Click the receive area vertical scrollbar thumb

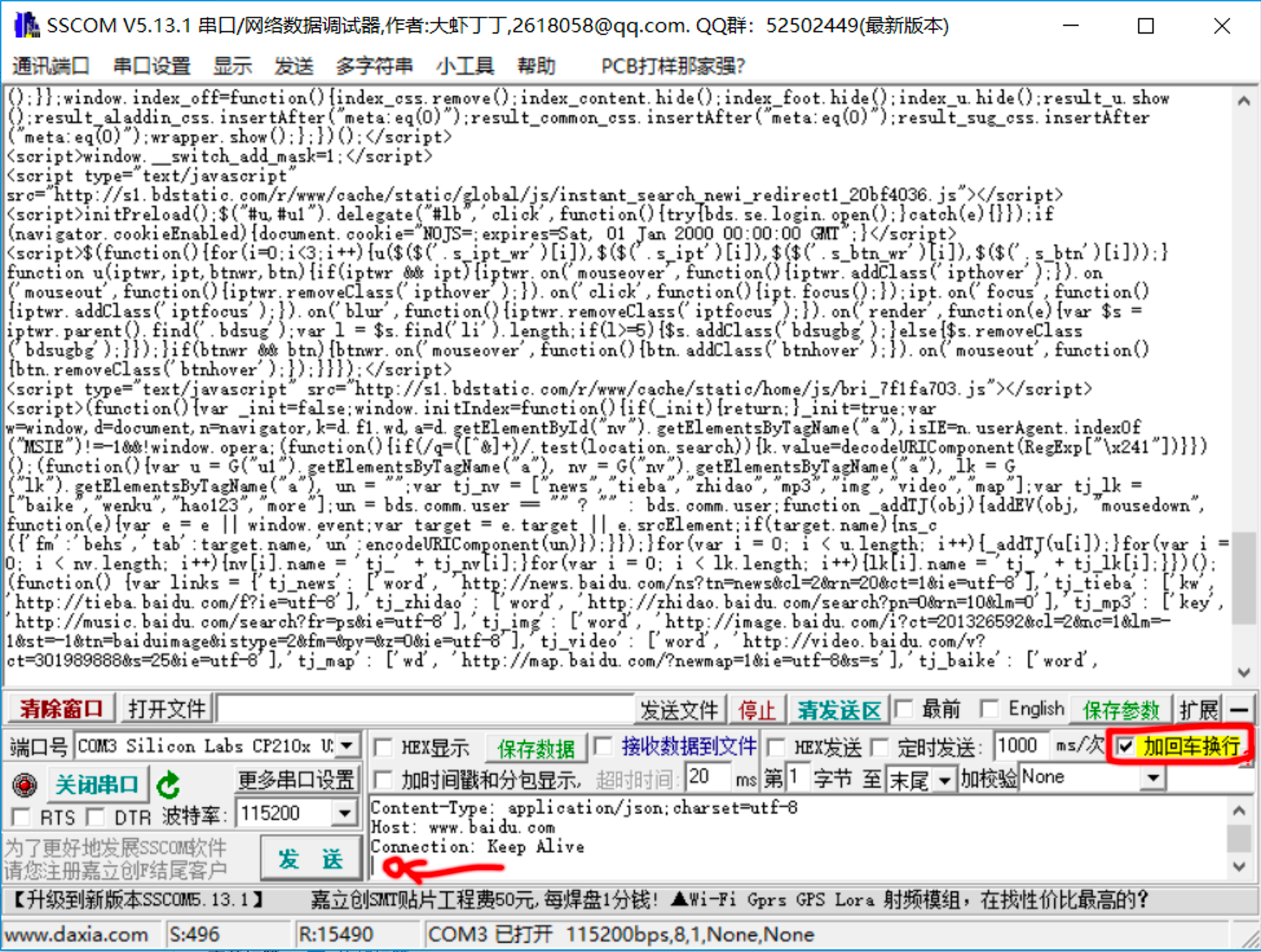tap(1242, 577)
